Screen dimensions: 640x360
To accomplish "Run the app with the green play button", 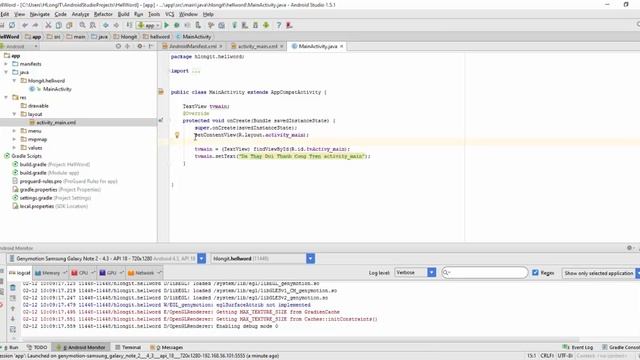I will (167, 25).
